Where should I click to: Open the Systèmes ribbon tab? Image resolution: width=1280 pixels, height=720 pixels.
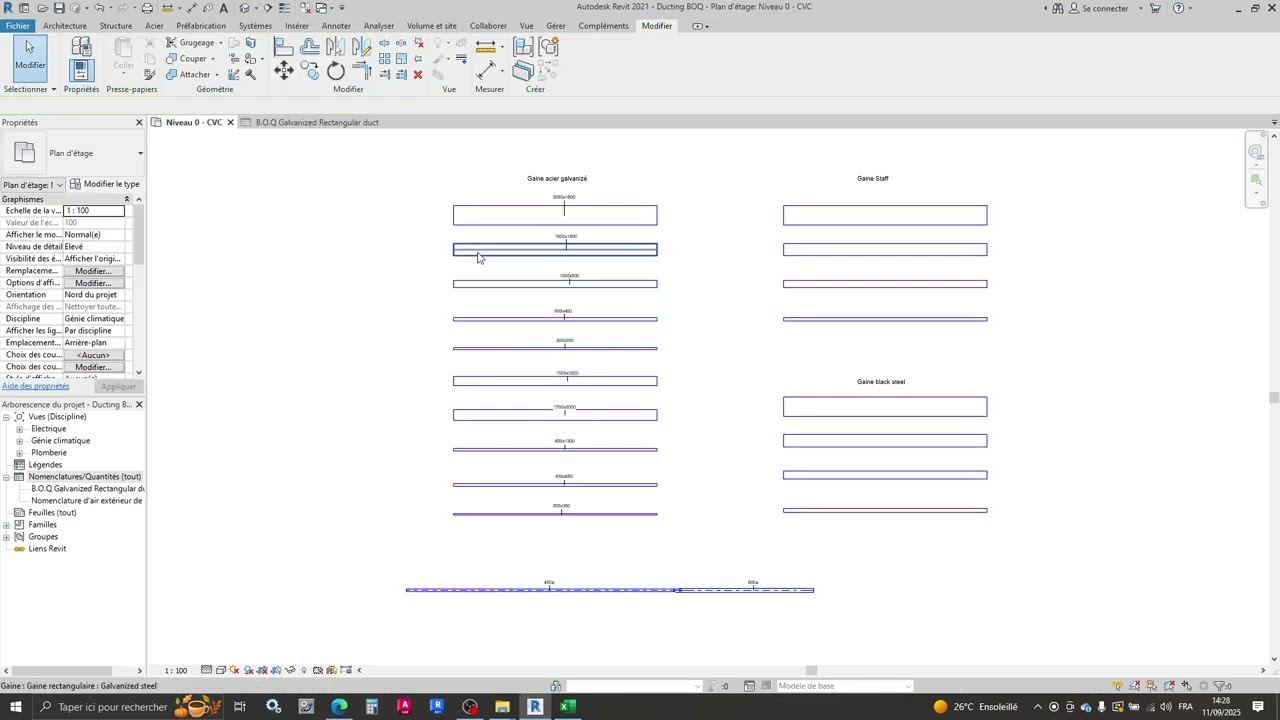[x=255, y=26]
